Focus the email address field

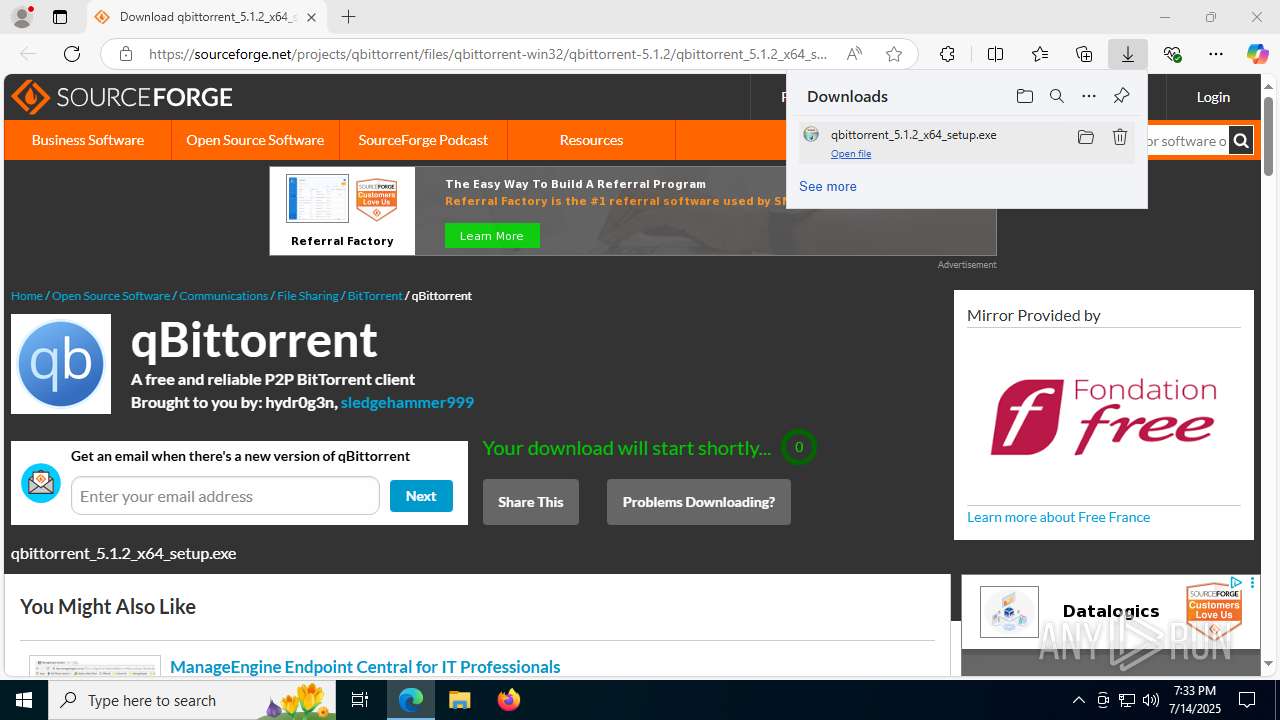tap(225, 496)
